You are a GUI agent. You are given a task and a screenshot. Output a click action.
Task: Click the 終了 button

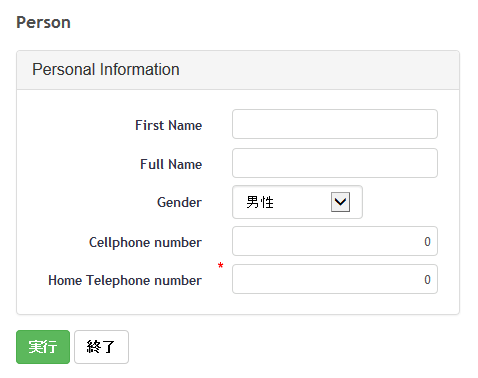coord(101,347)
